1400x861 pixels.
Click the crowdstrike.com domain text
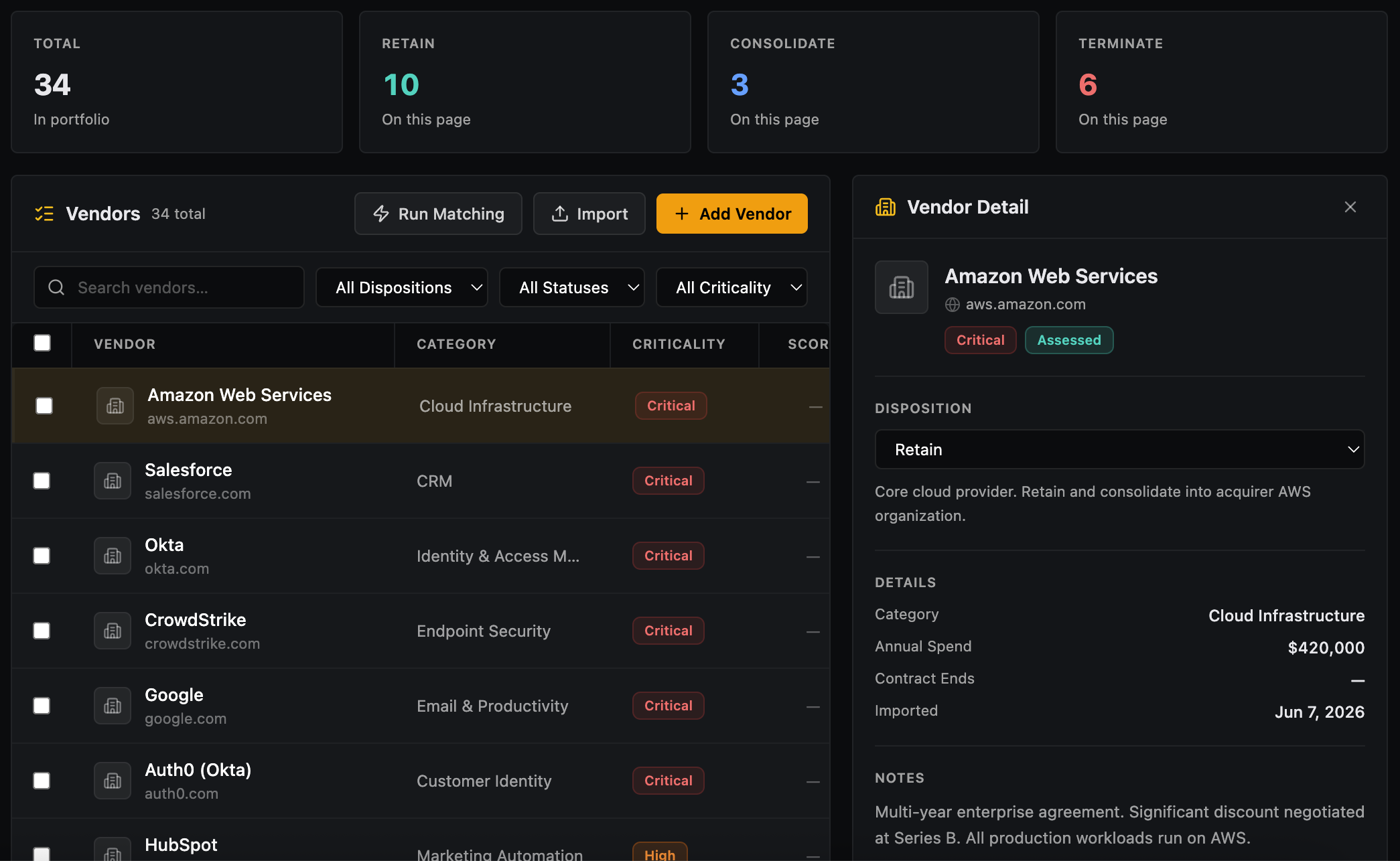pyautogui.click(x=202, y=643)
